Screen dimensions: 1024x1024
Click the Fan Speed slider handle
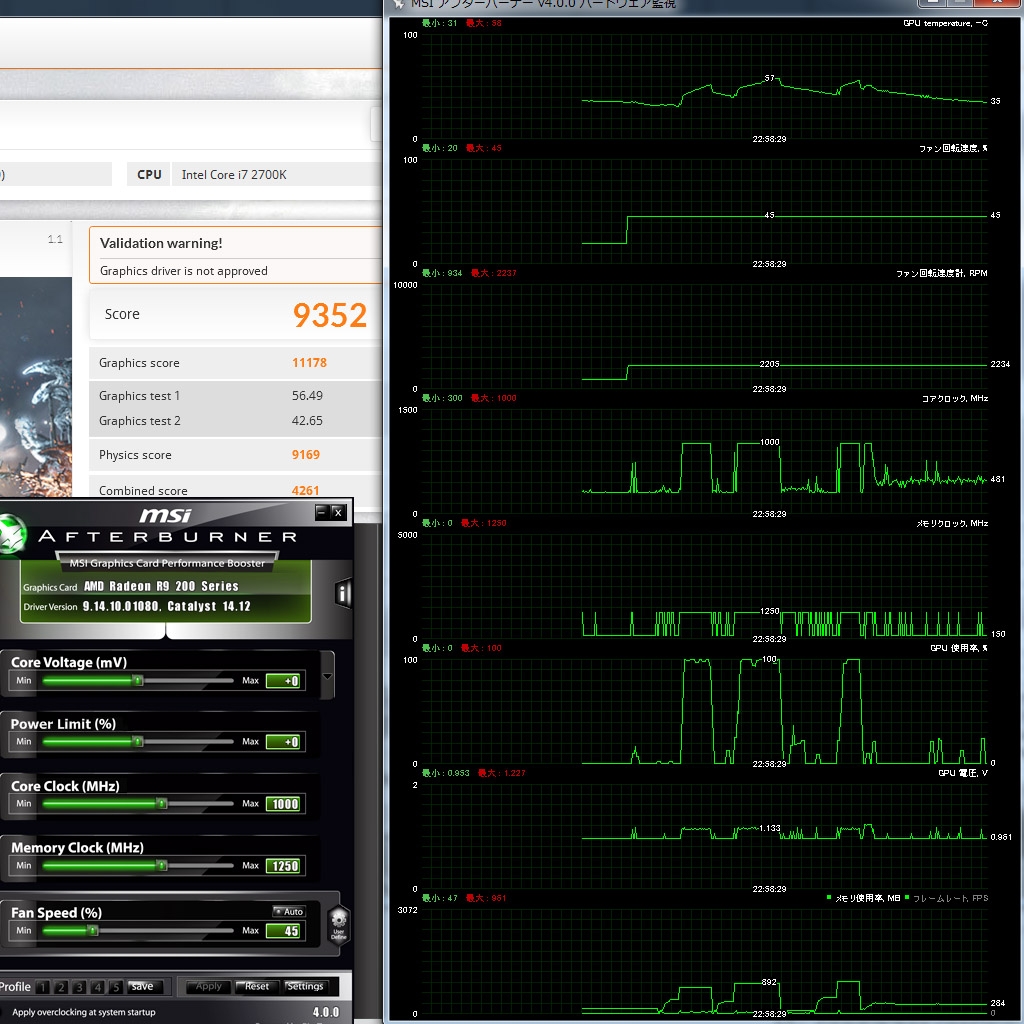click(x=93, y=930)
